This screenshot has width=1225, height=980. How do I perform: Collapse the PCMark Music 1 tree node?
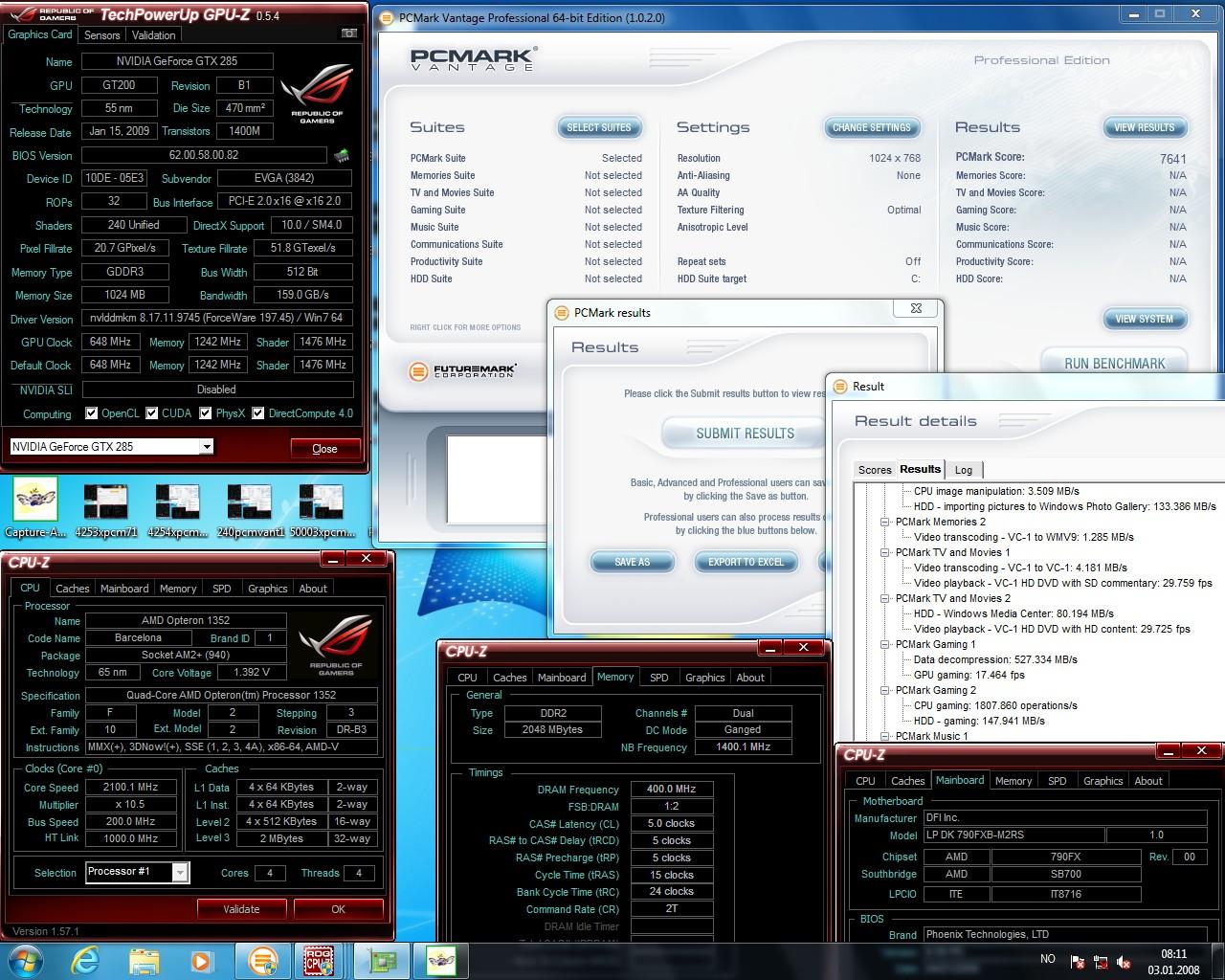tap(885, 736)
